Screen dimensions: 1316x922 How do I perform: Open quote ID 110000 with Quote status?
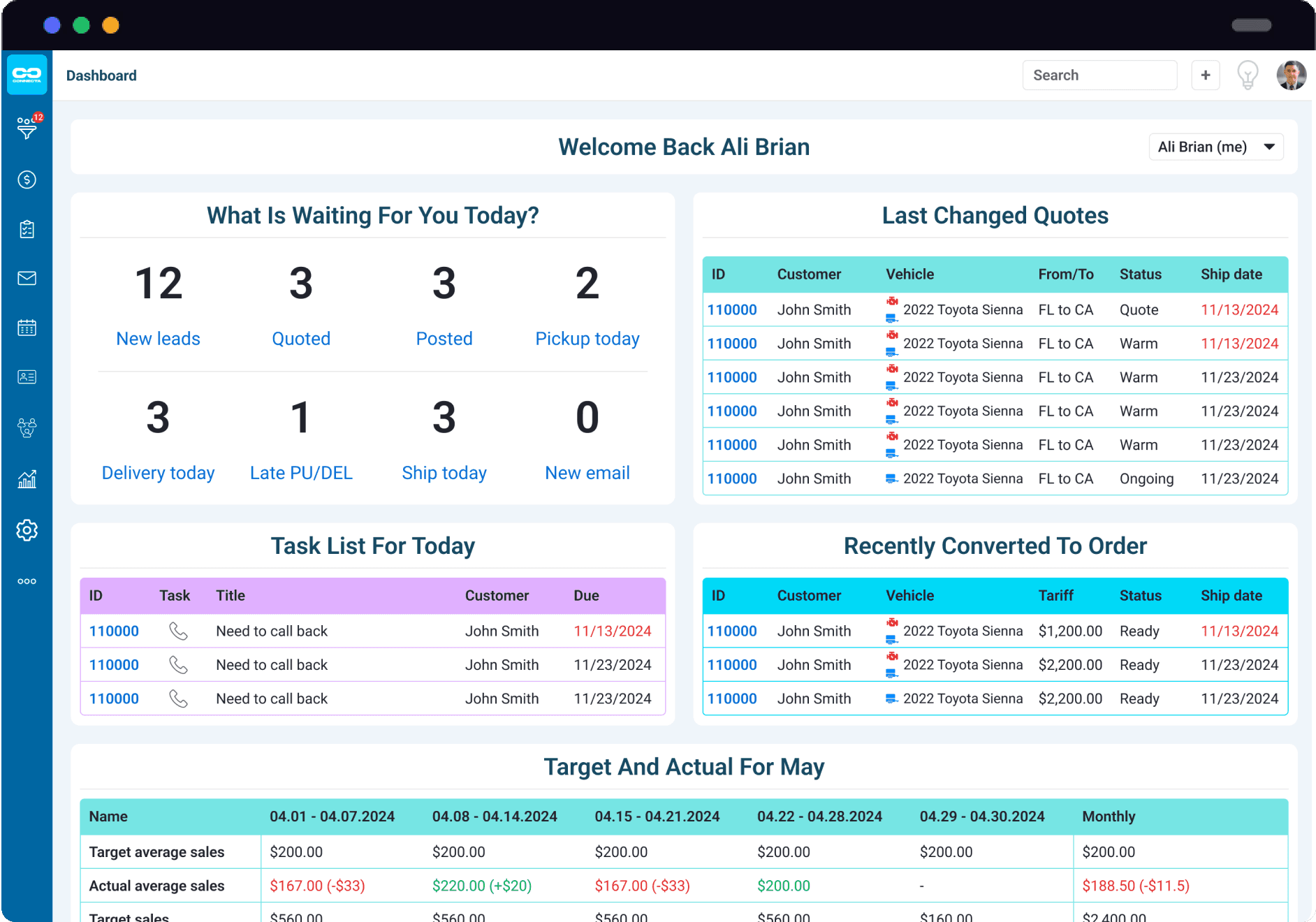tap(732, 310)
